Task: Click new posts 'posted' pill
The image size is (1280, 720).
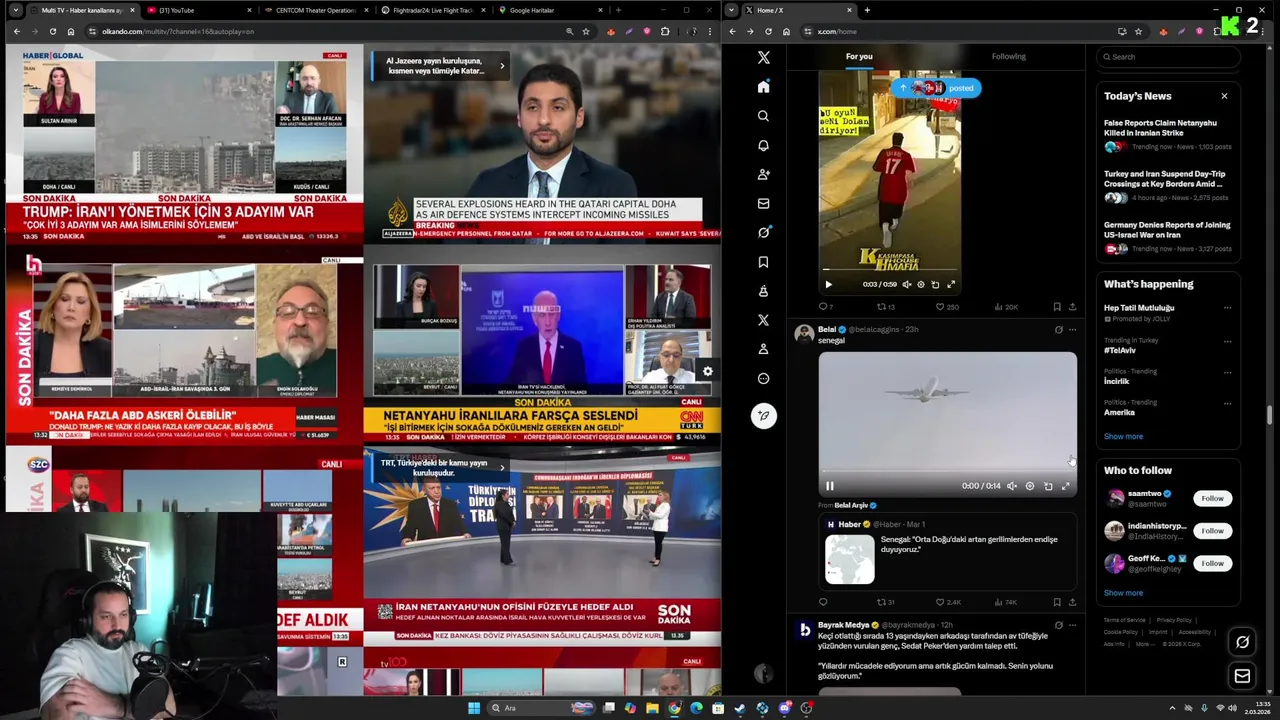Action: (x=936, y=88)
